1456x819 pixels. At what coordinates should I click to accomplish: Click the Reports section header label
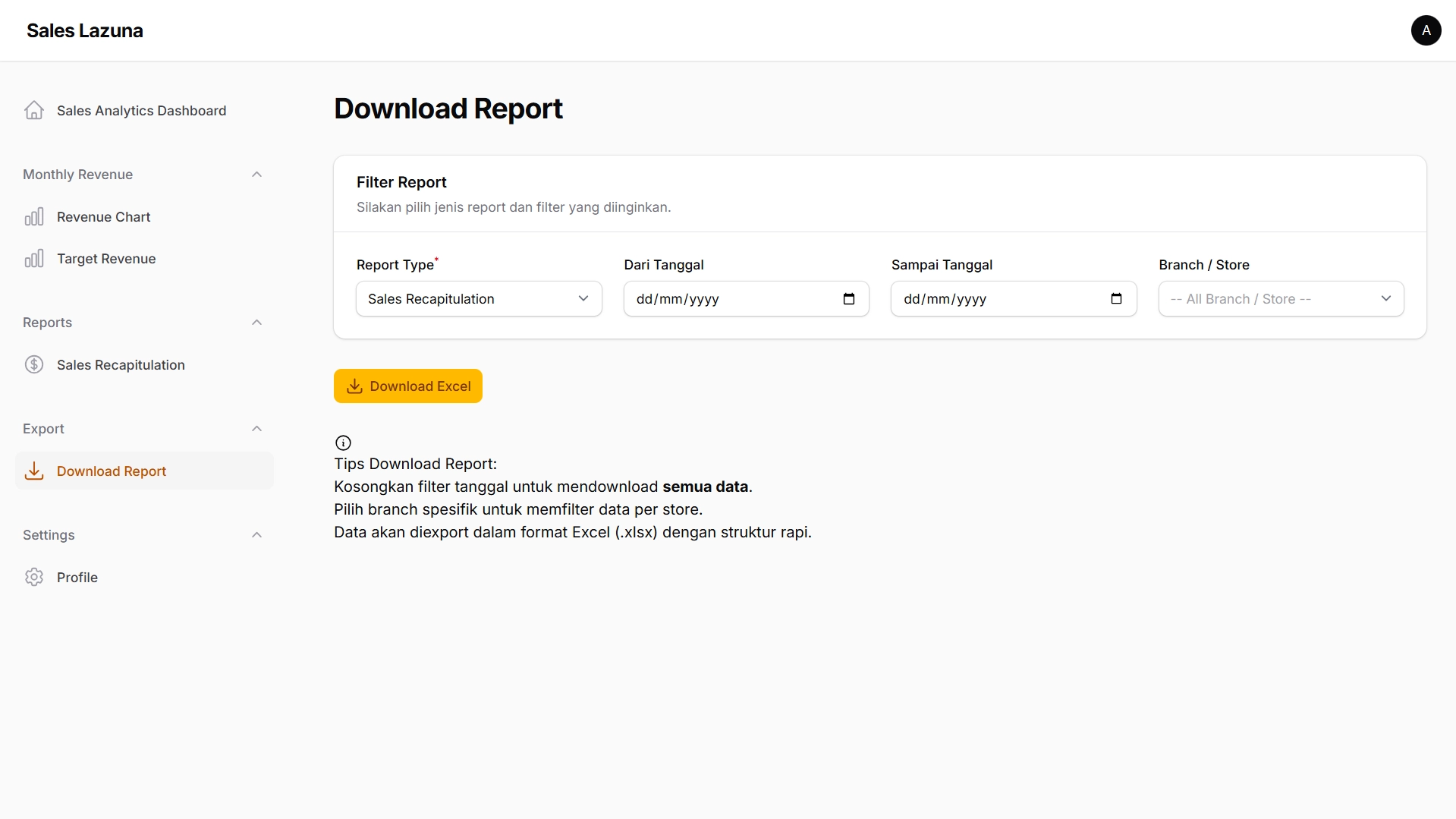pyautogui.click(x=47, y=322)
